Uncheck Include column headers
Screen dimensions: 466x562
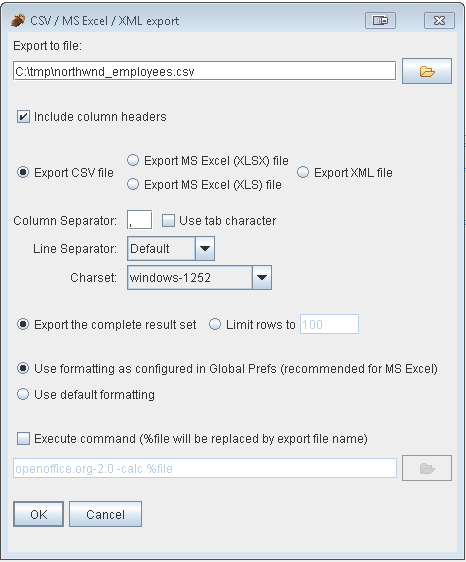23,117
